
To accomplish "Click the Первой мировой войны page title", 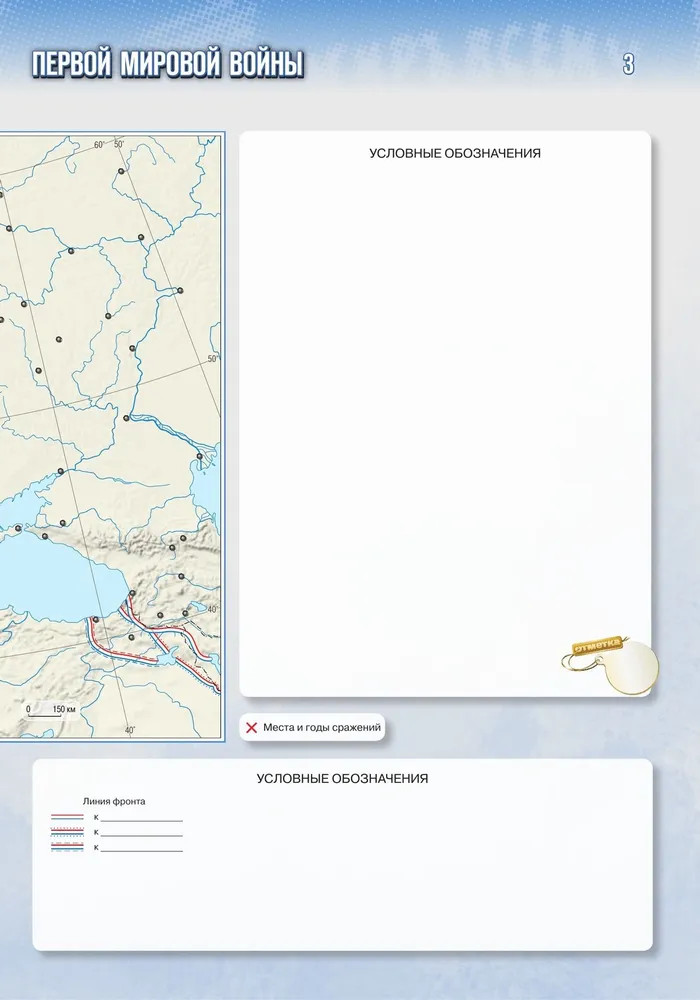I will [166, 66].
